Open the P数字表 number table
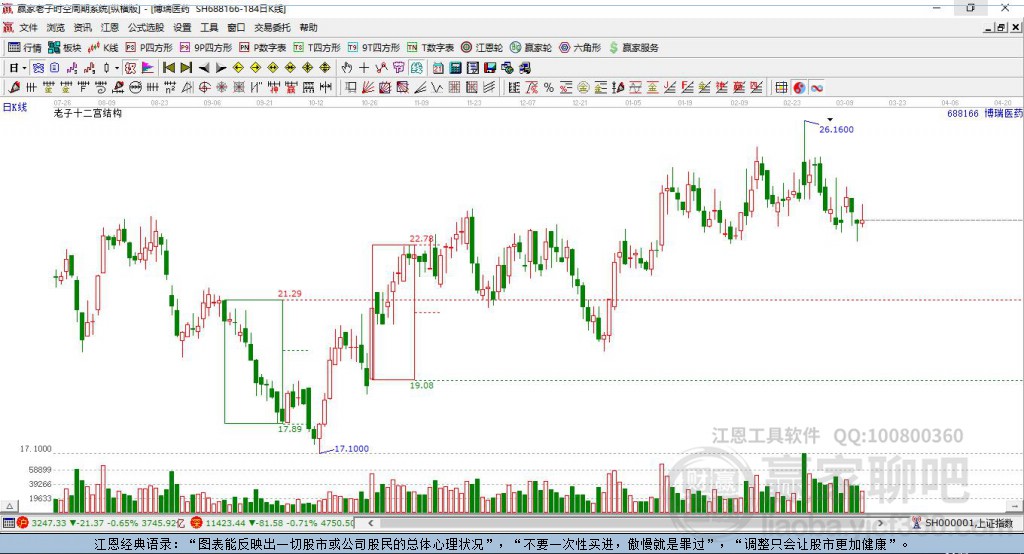Screen dimensions: 1024x554 click(263, 48)
